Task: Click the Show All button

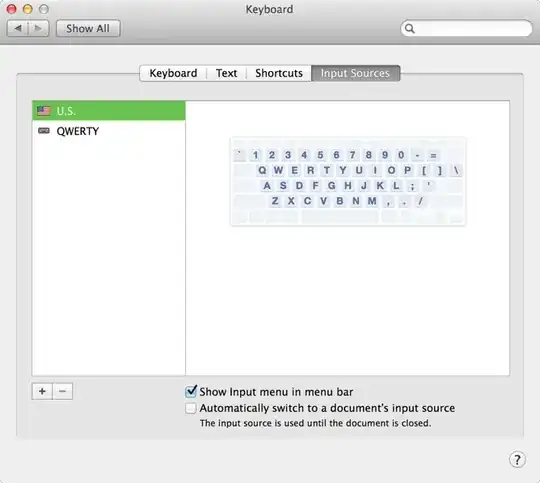Action: click(88, 28)
